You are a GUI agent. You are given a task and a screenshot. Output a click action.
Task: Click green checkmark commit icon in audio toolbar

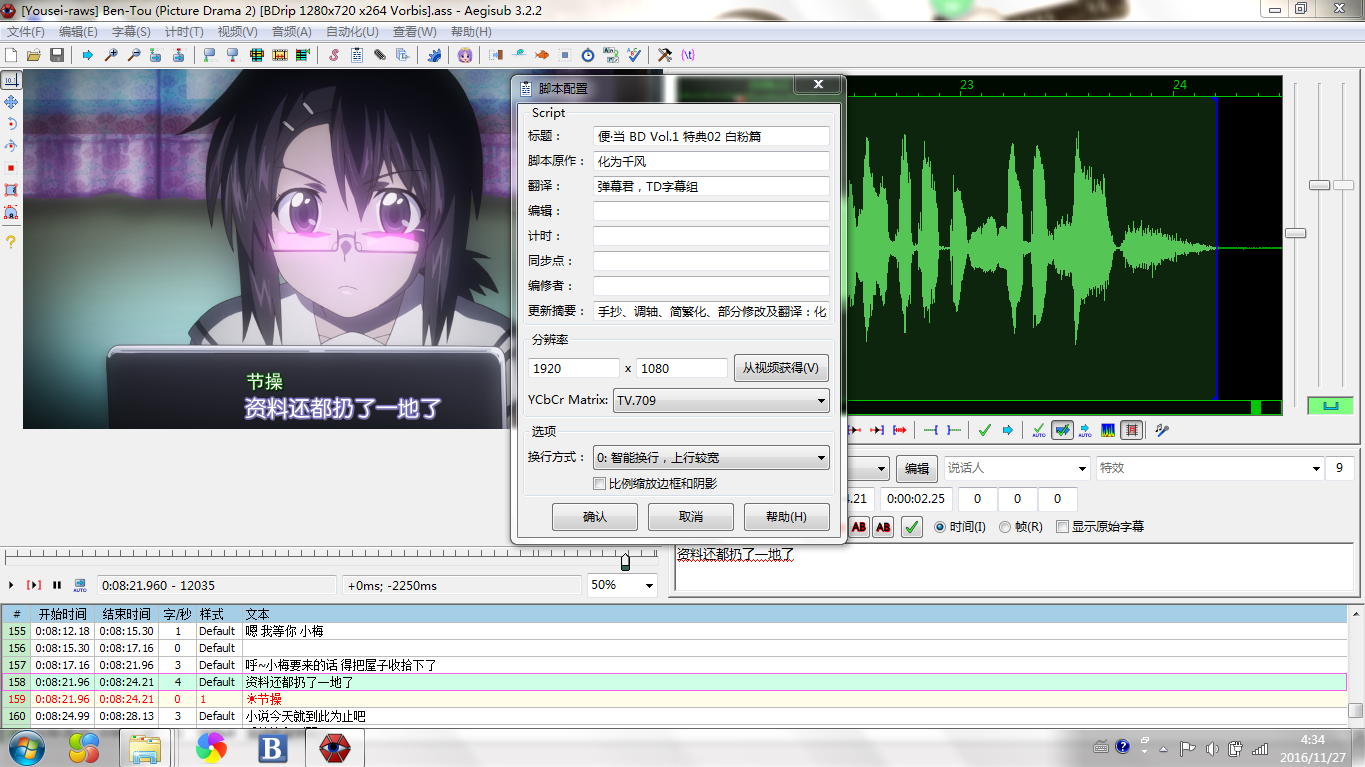point(984,430)
